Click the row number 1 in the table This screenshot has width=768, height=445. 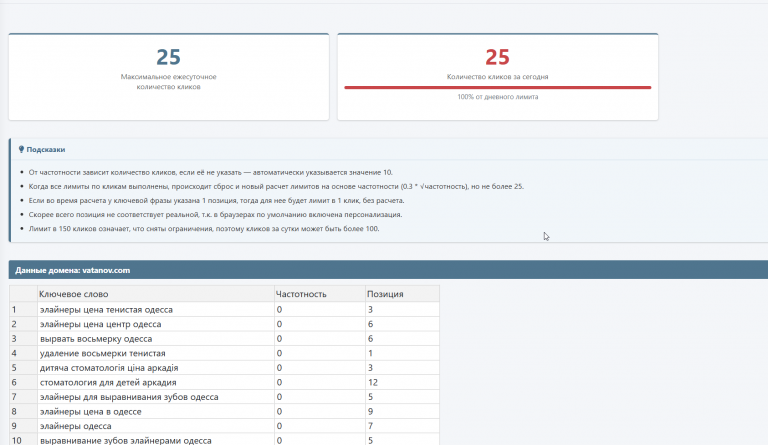[23, 309]
